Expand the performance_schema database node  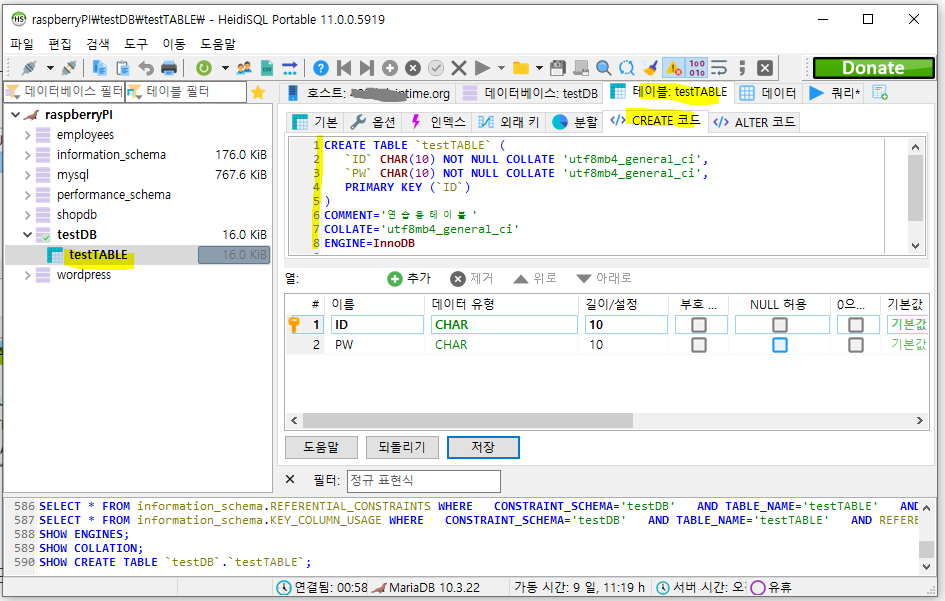[x=27, y=195]
